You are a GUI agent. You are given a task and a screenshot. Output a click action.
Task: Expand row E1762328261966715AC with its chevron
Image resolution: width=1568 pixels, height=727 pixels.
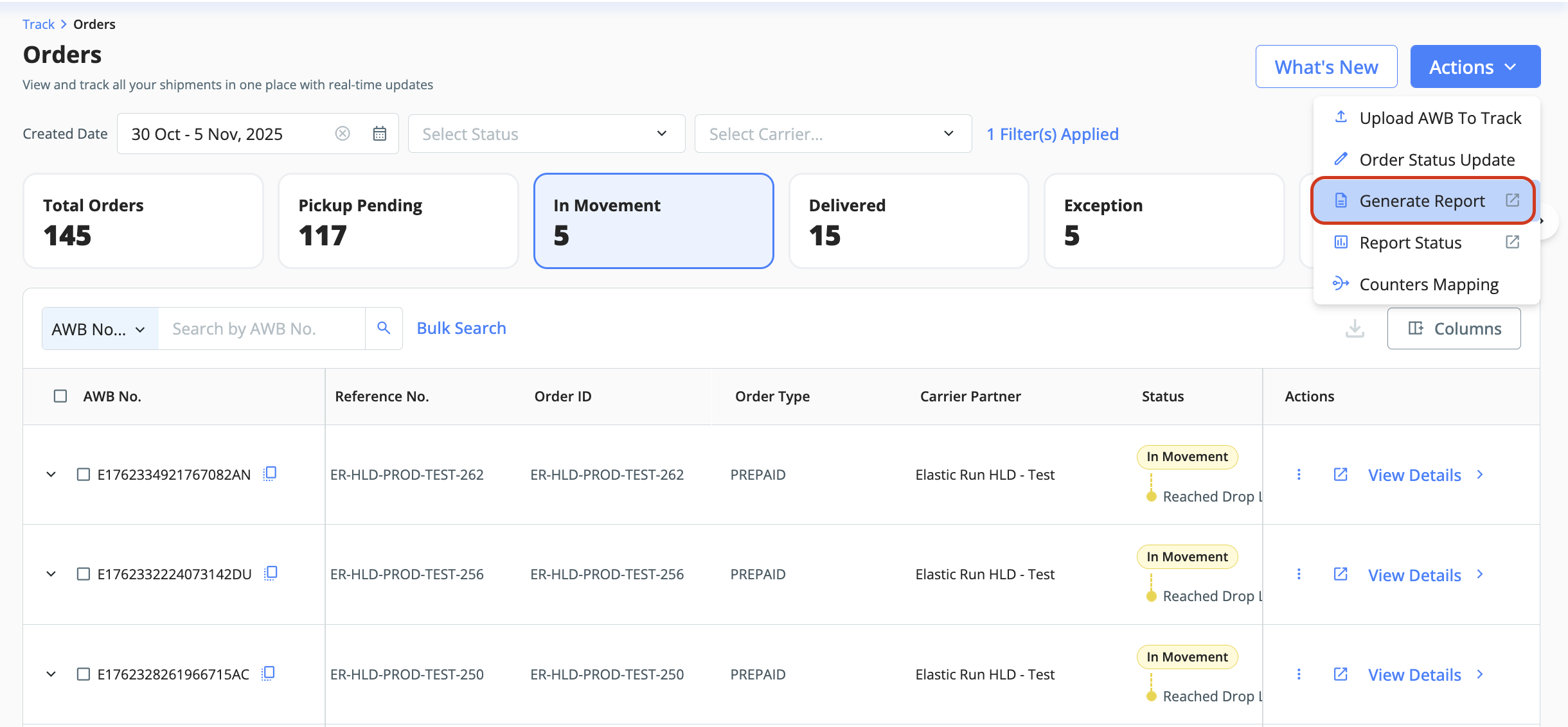(x=51, y=674)
